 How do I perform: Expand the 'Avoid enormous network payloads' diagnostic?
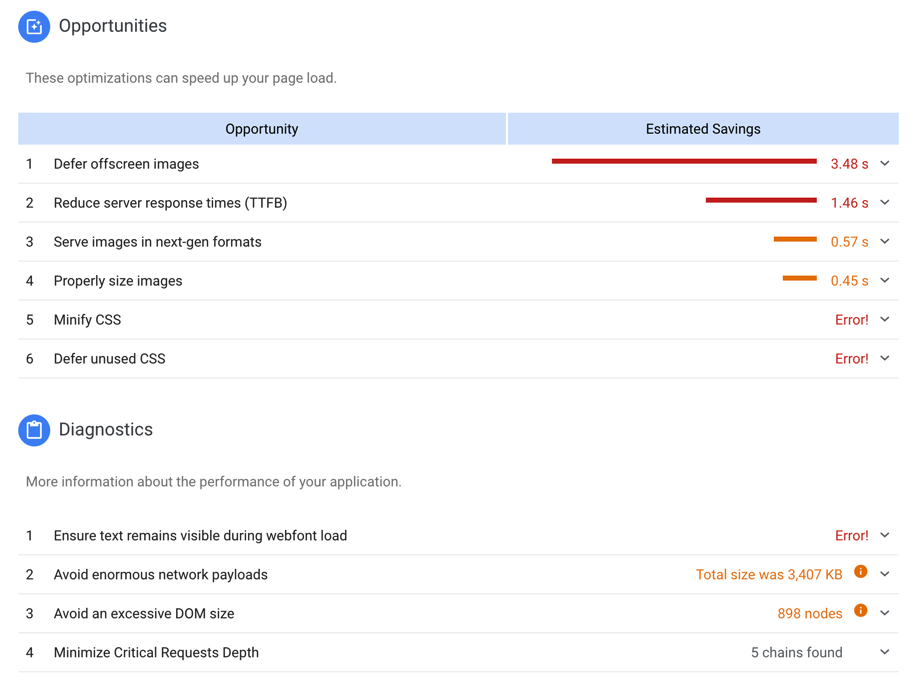point(884,574)
